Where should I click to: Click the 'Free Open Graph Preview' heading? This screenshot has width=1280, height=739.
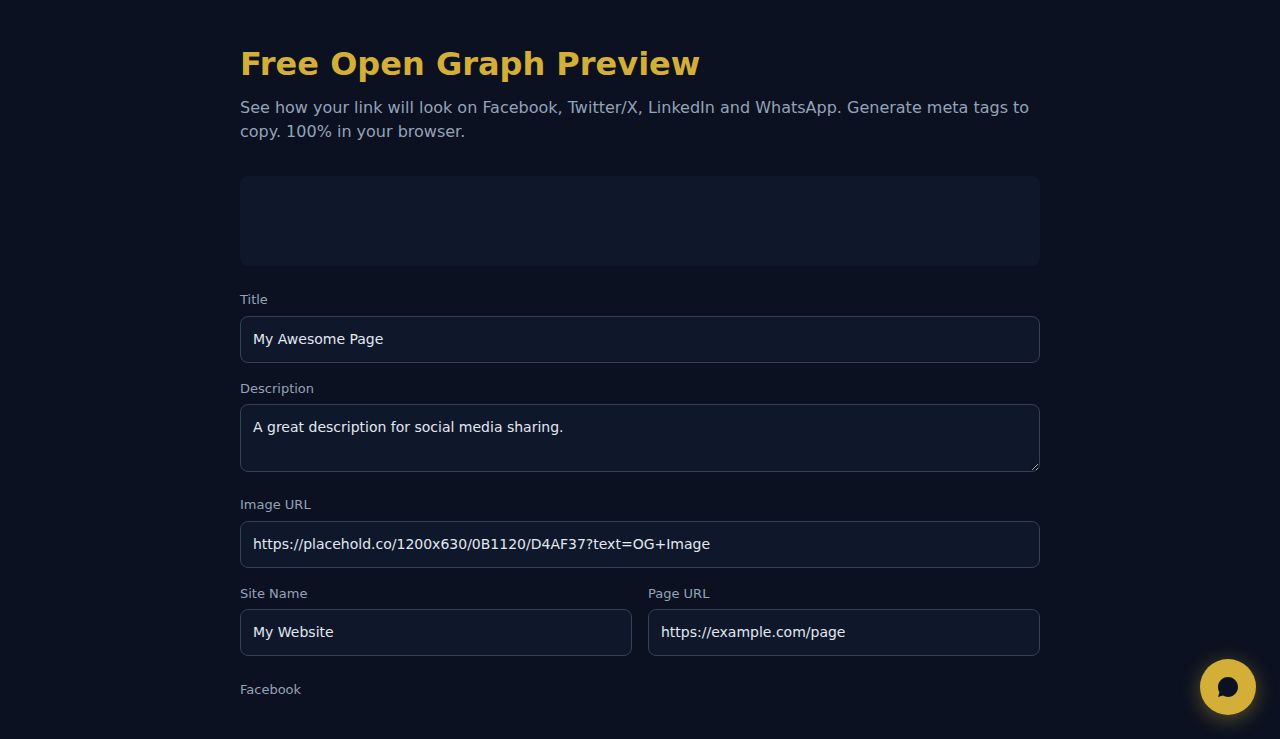[470, 64]
